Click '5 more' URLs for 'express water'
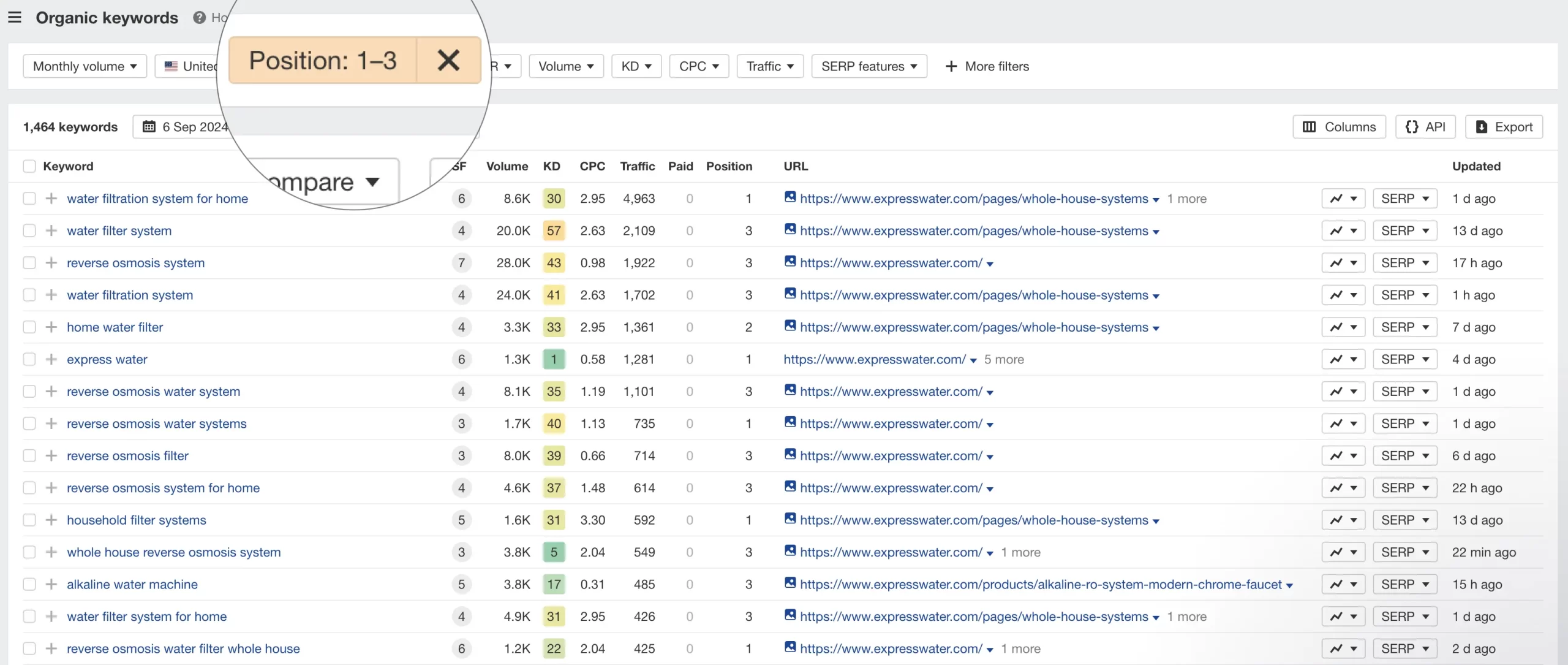The width and height of the screenshot is (1568, 665). pos(1004,359)
